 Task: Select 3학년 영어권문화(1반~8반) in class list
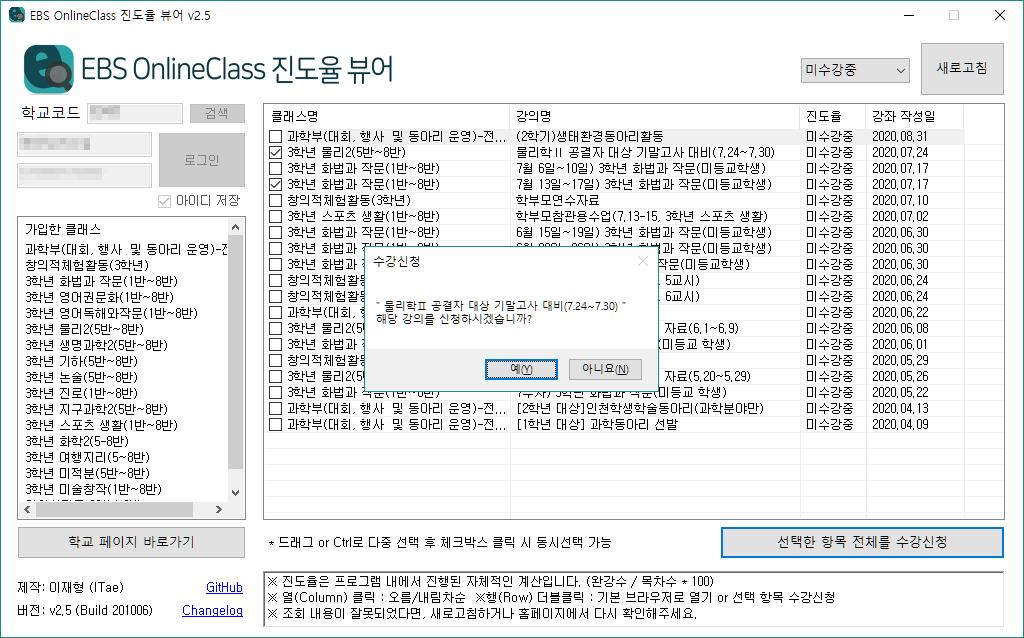[99, 297]
